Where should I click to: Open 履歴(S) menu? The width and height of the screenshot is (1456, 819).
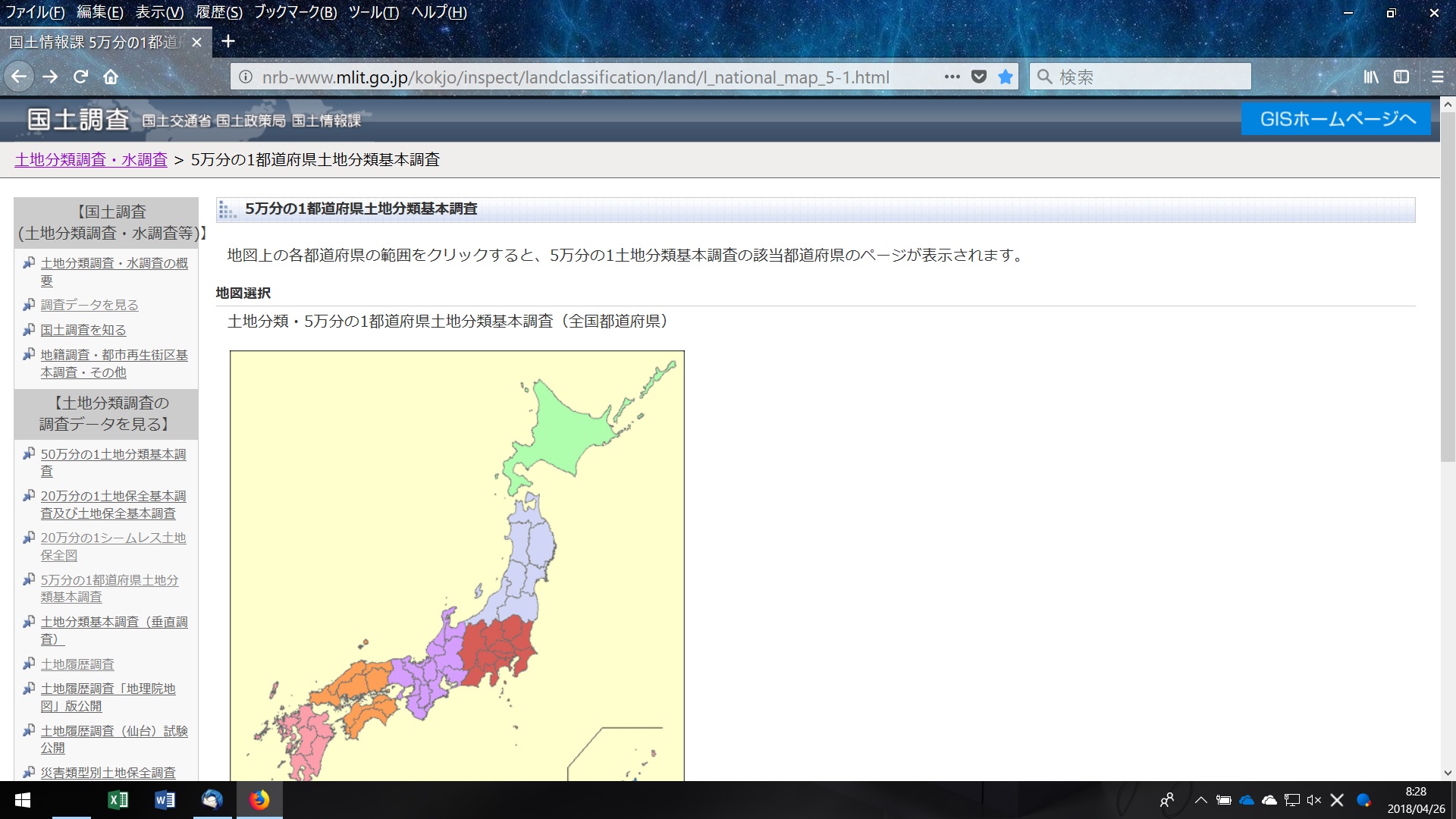[x=219, y=12]
